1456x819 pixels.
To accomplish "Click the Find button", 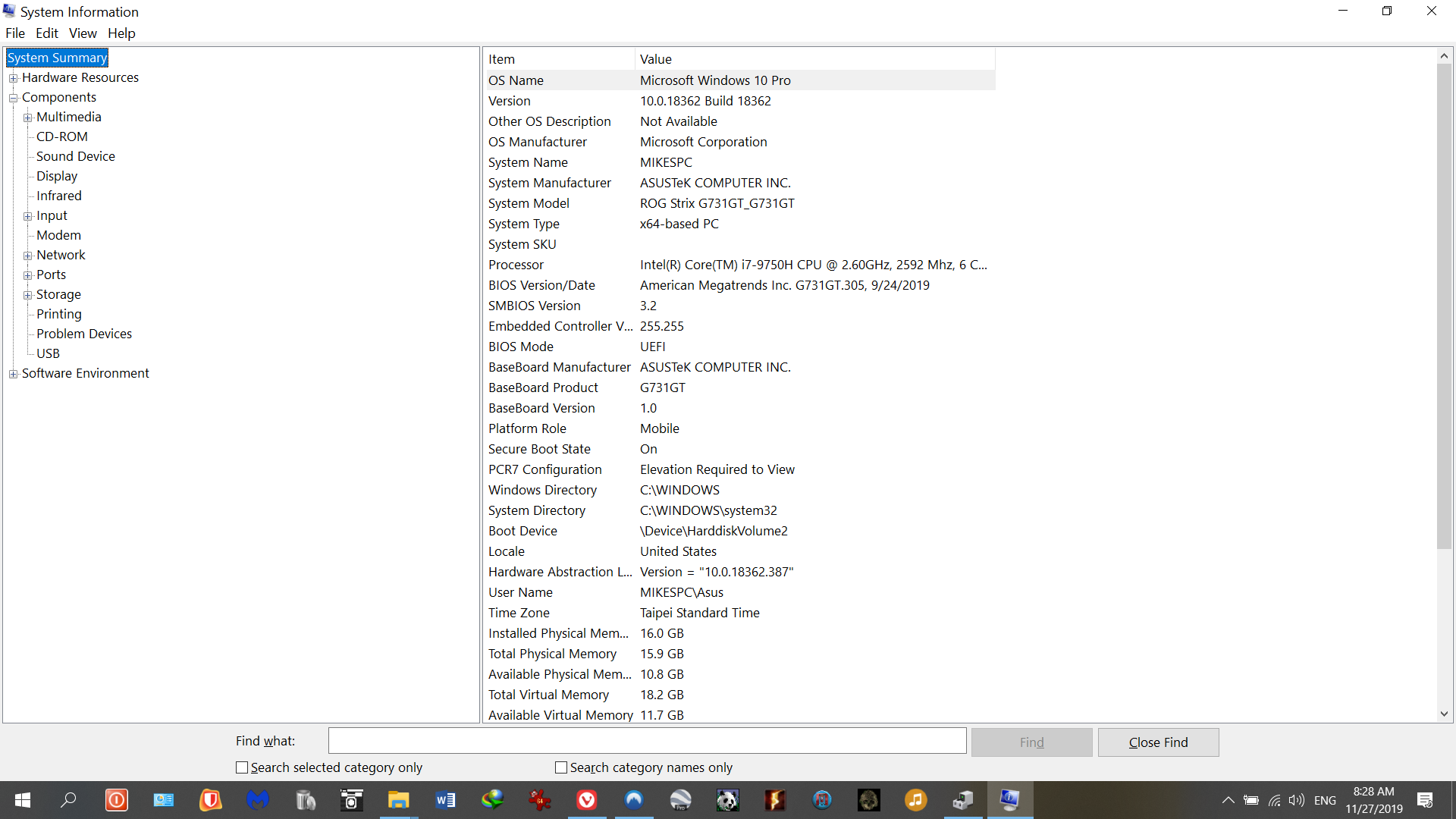I will coord(1031,742).
